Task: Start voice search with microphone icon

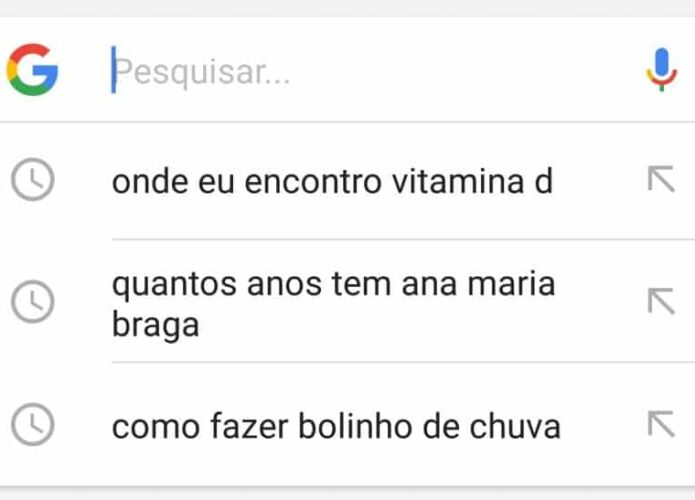Action: tap(661, 70)
